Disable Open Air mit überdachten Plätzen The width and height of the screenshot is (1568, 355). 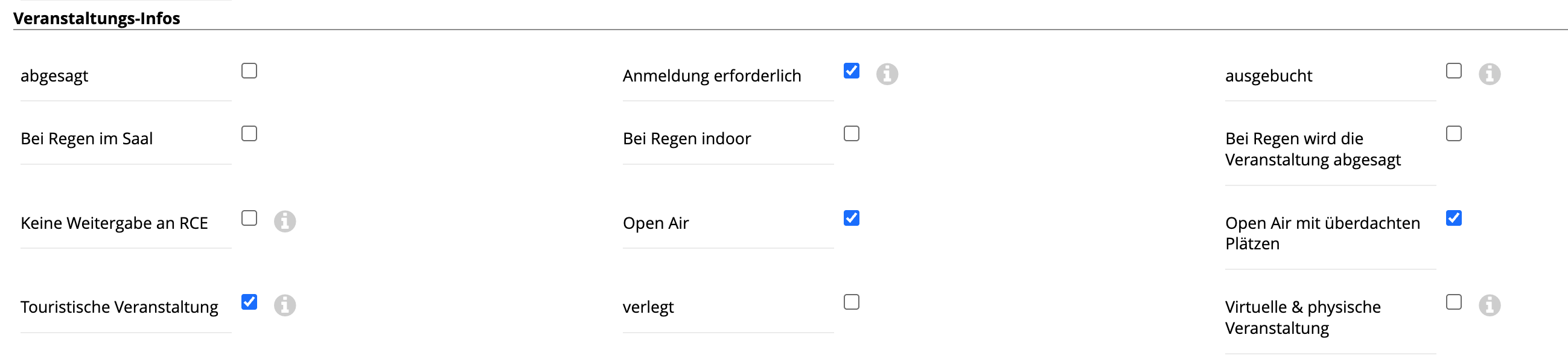click(1453, 219)
